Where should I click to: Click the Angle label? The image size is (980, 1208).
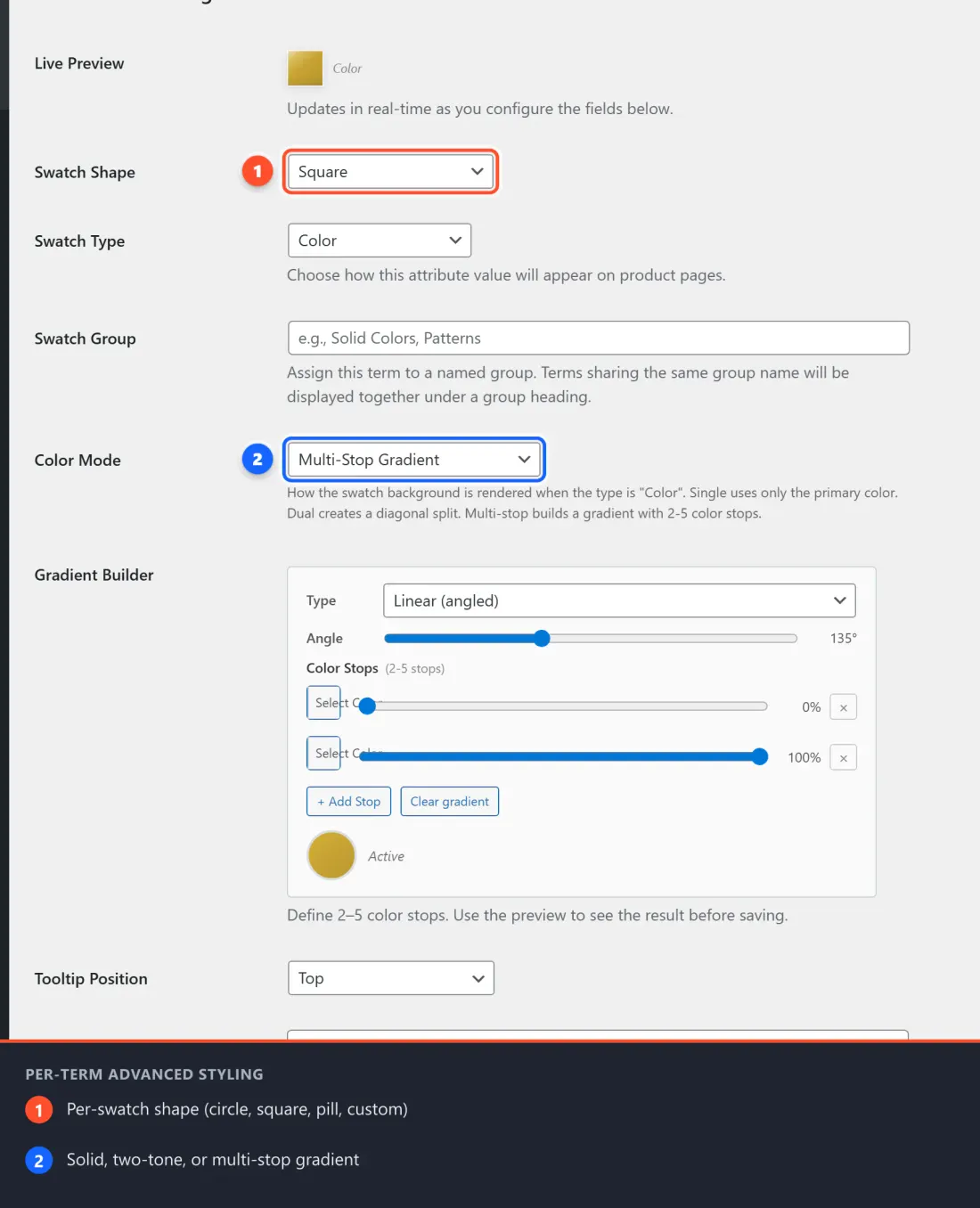point(324,639)
